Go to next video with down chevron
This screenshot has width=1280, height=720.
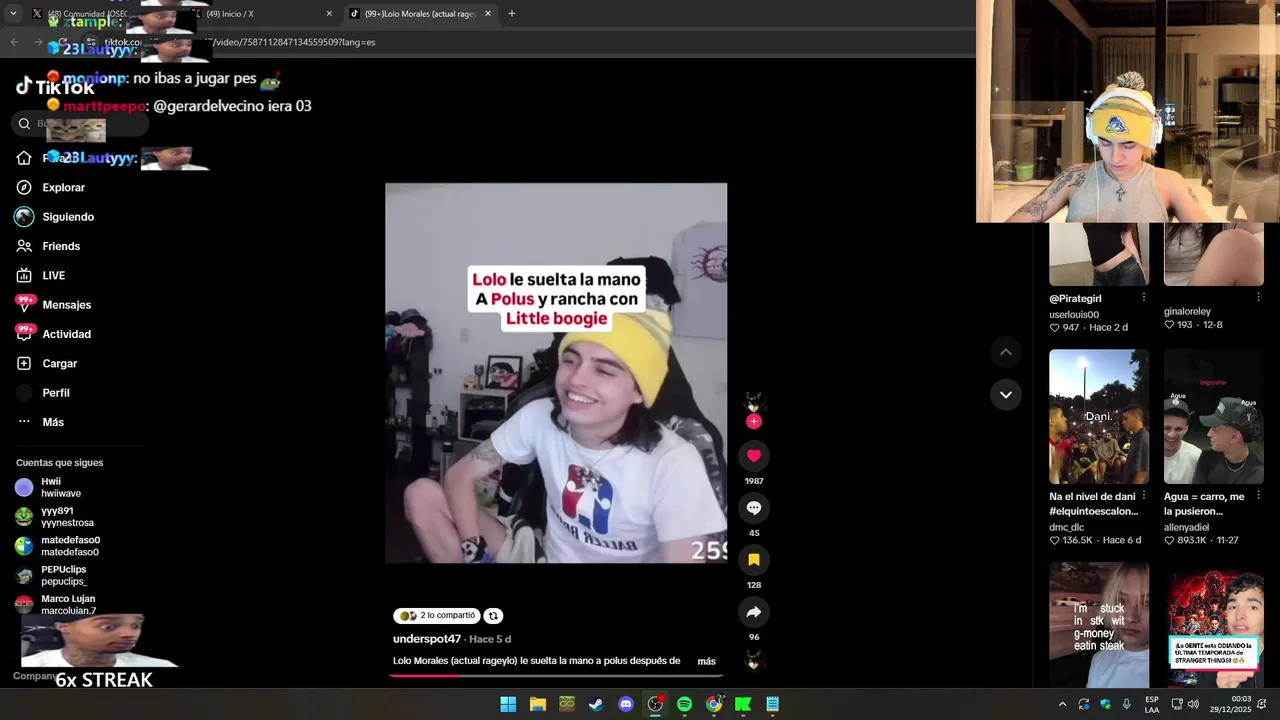1006,395
